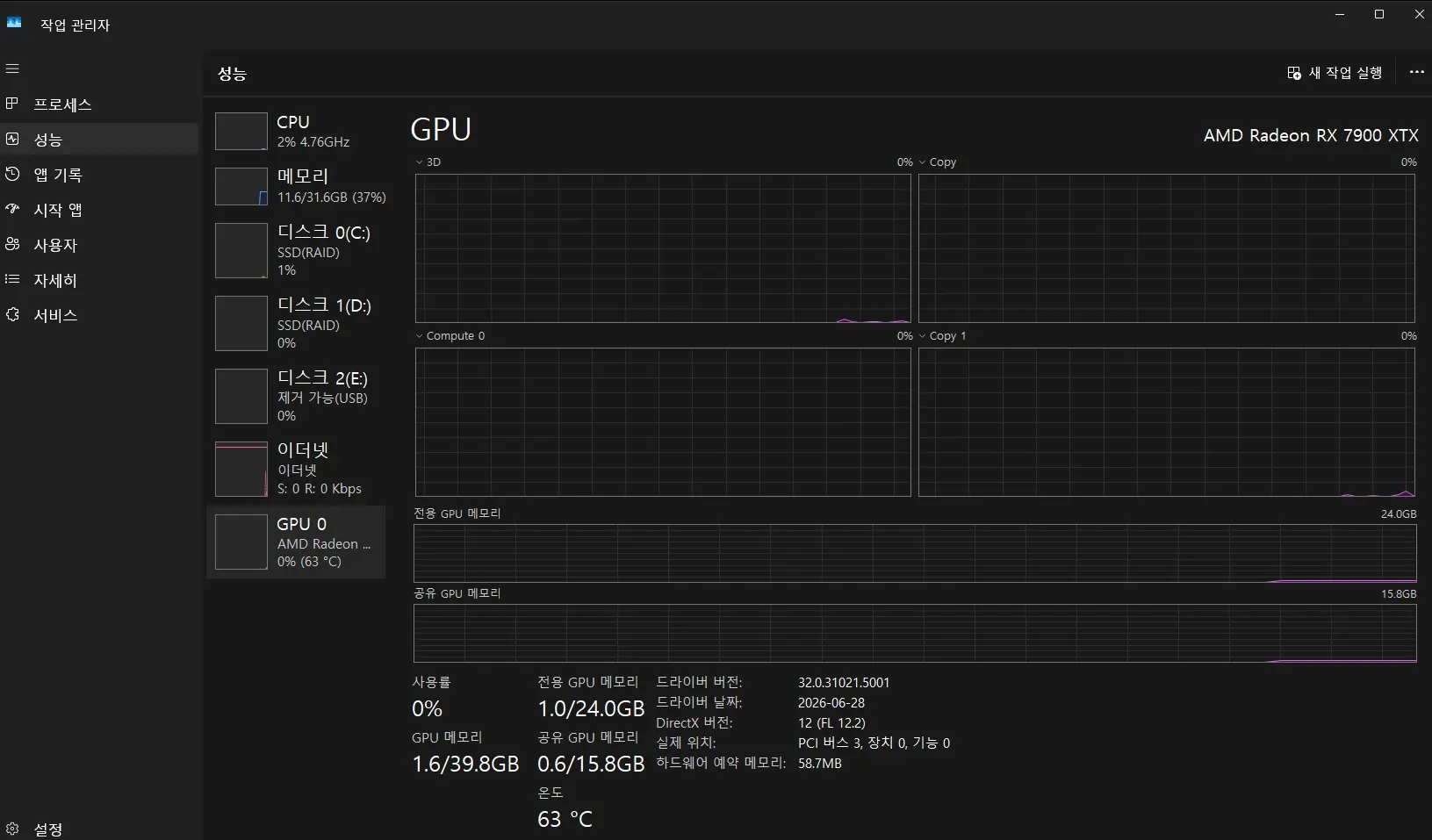1432x840 pixels.
Task: Click the 자세히 details list icon
Action: click(12, 279)
